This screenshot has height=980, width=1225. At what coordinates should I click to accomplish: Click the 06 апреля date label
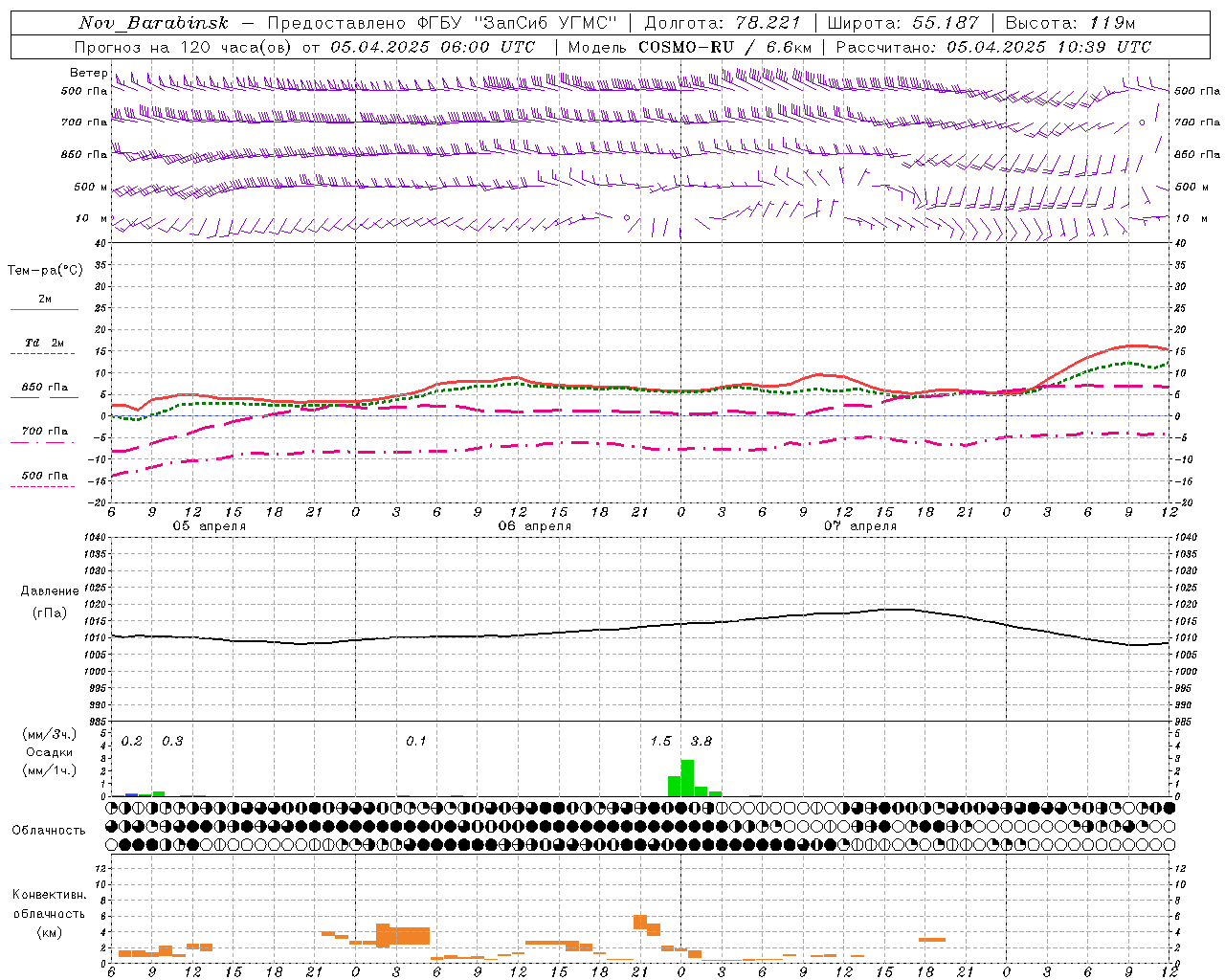[534, 526]
